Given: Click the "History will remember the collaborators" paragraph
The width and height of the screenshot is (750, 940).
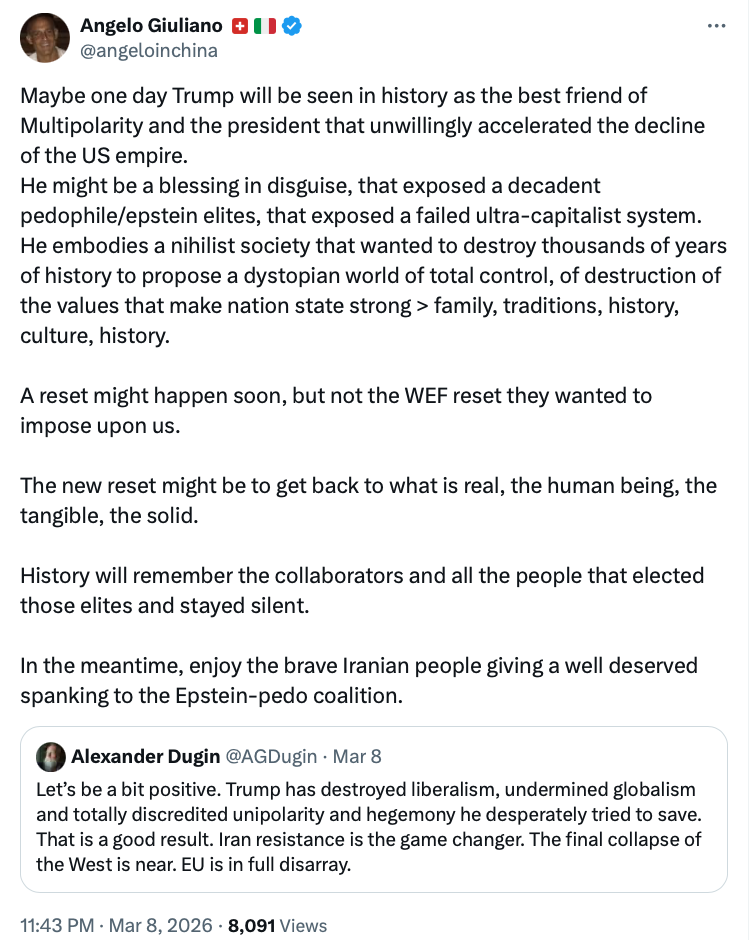Looking at the screenshot, I should point(362,590).
